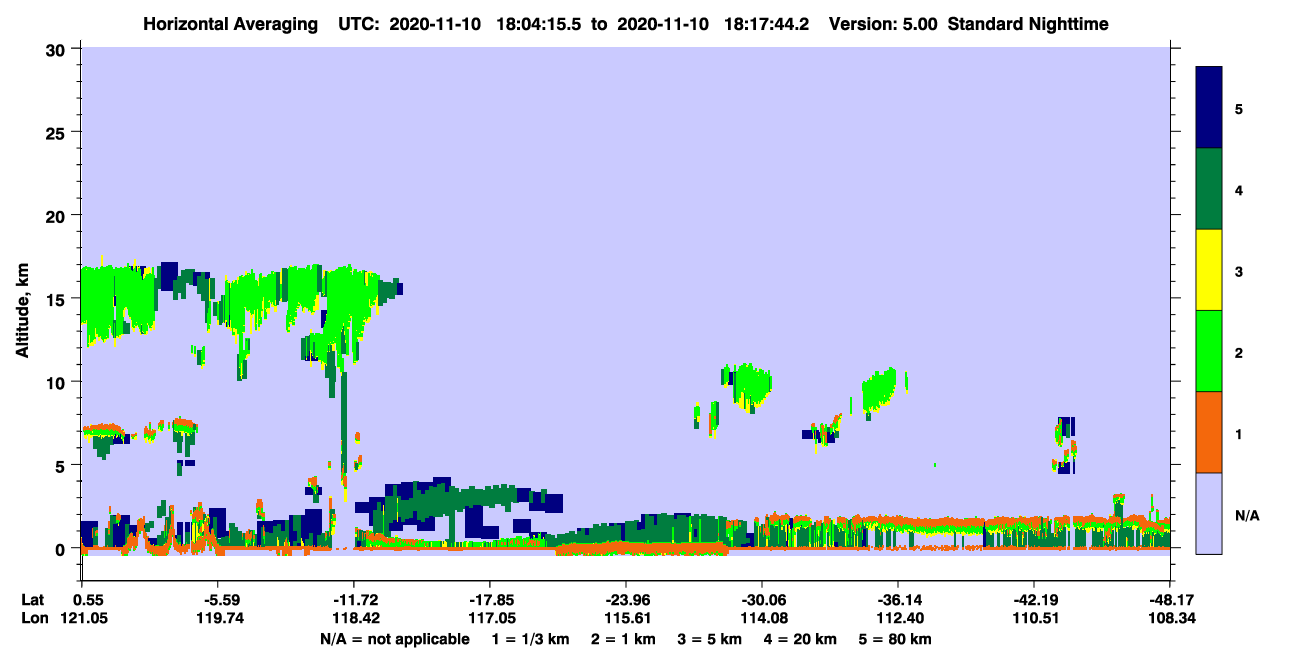Click the altitude tick label '25'
The height and width of the screenshot is (667, 1300).
(58, 132)
